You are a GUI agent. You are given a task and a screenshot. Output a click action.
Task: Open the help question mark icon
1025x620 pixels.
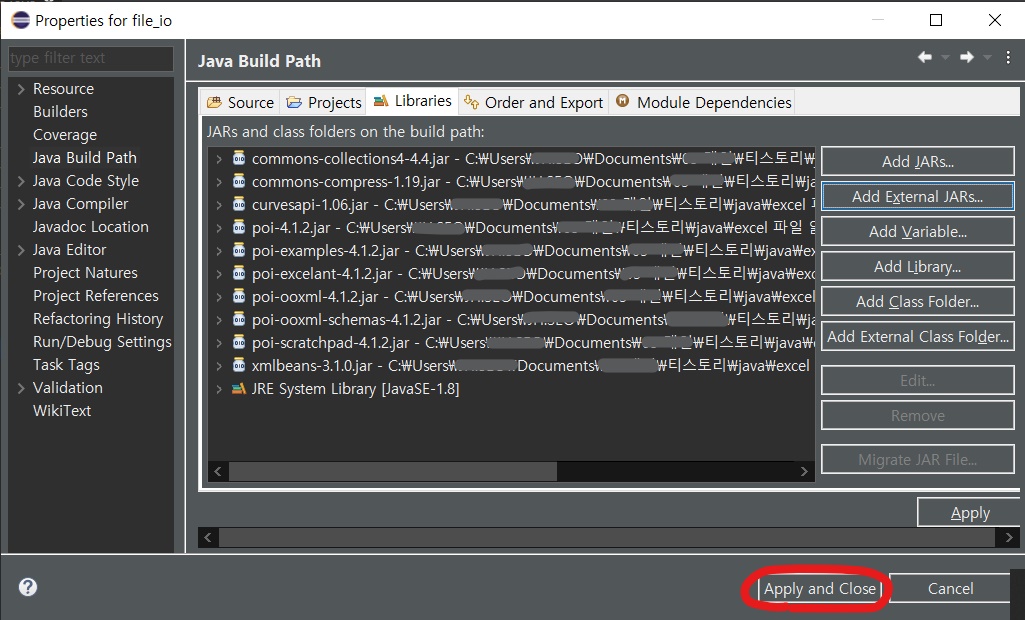click(28, 587)
